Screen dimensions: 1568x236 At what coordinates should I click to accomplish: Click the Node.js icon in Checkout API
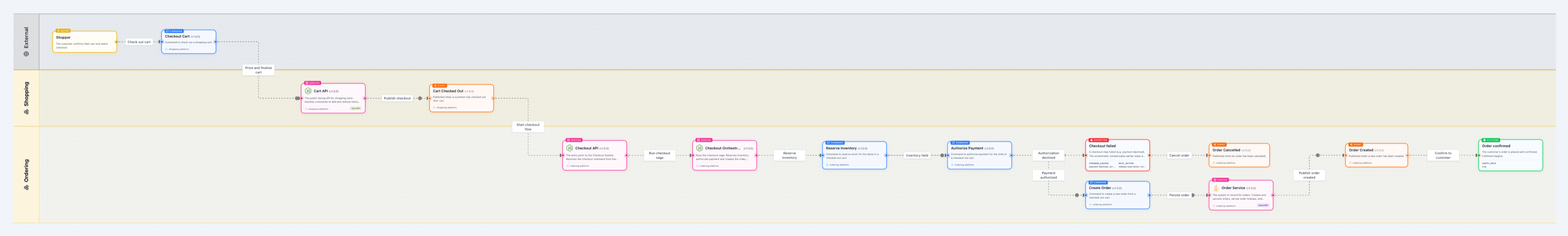pyautogui.click(x=570, y=148)
